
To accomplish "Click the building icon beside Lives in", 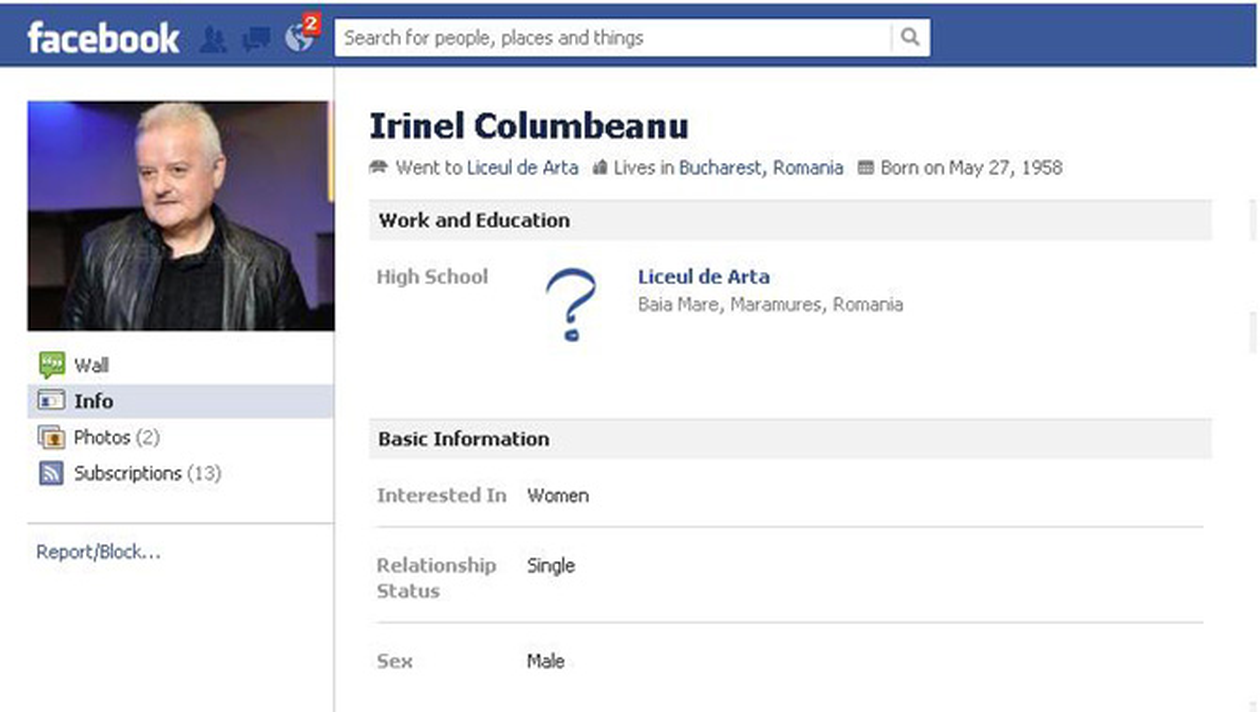I will click(x=600, y=168).
